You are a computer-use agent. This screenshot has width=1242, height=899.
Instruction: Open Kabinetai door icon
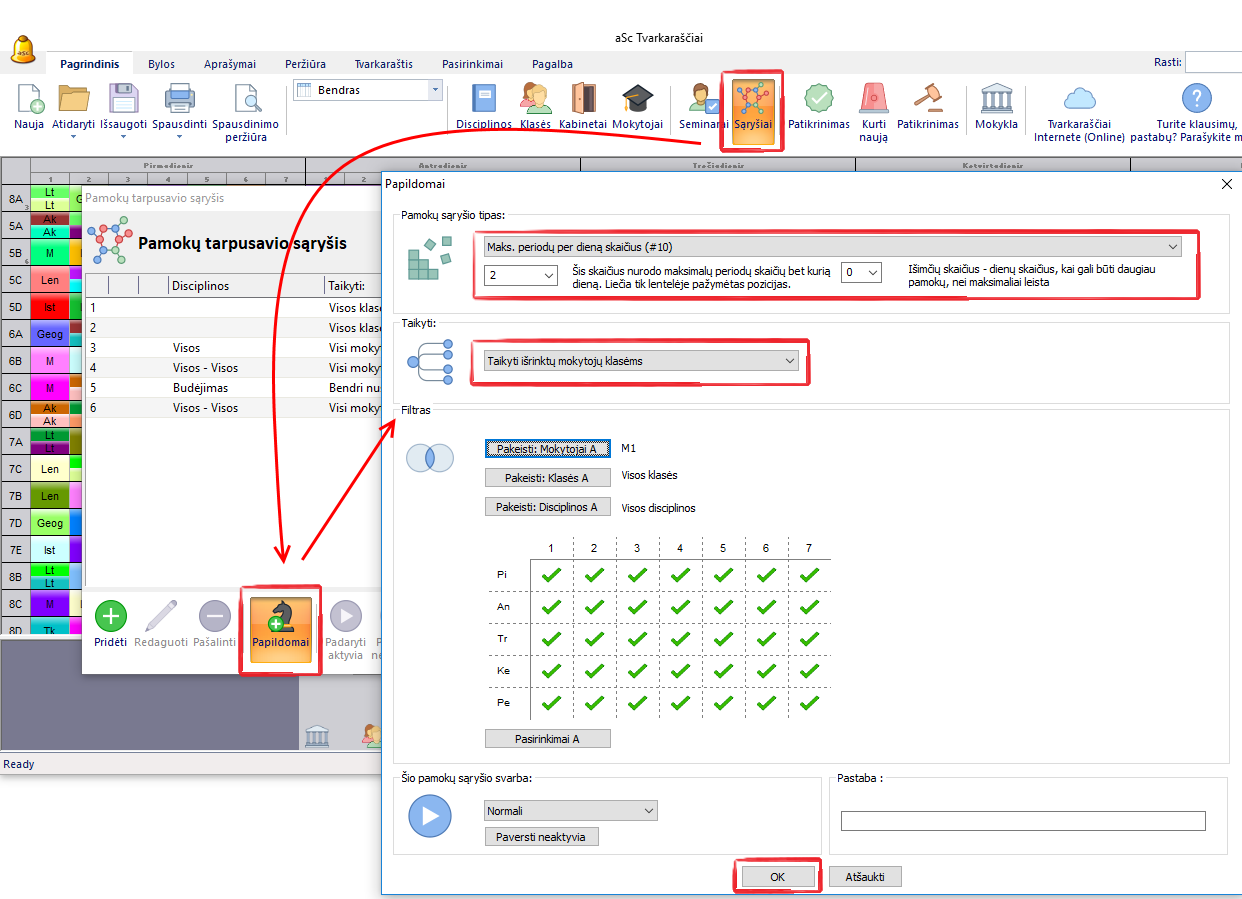583,99
